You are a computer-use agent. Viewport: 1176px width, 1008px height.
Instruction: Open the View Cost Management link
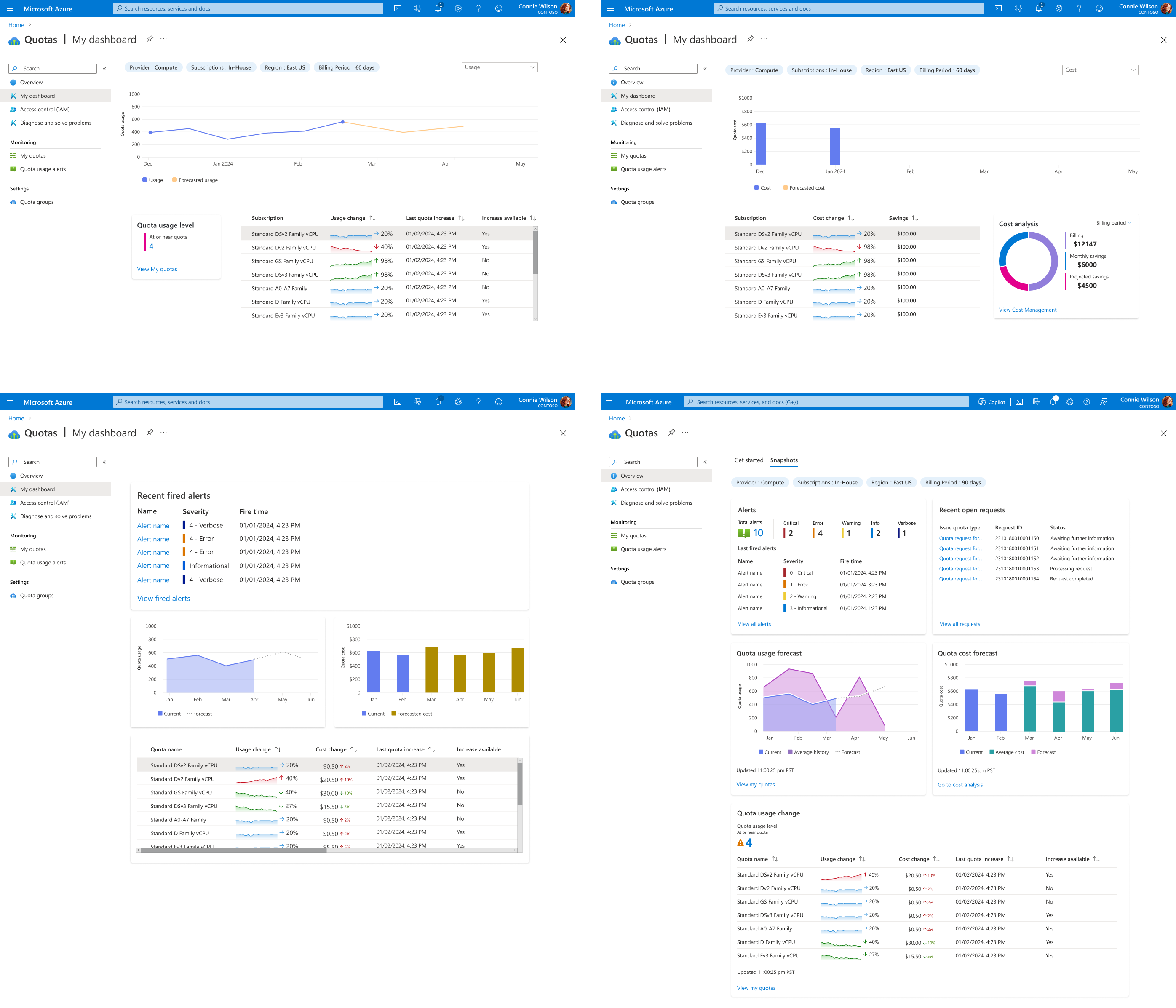point(1027,310)
